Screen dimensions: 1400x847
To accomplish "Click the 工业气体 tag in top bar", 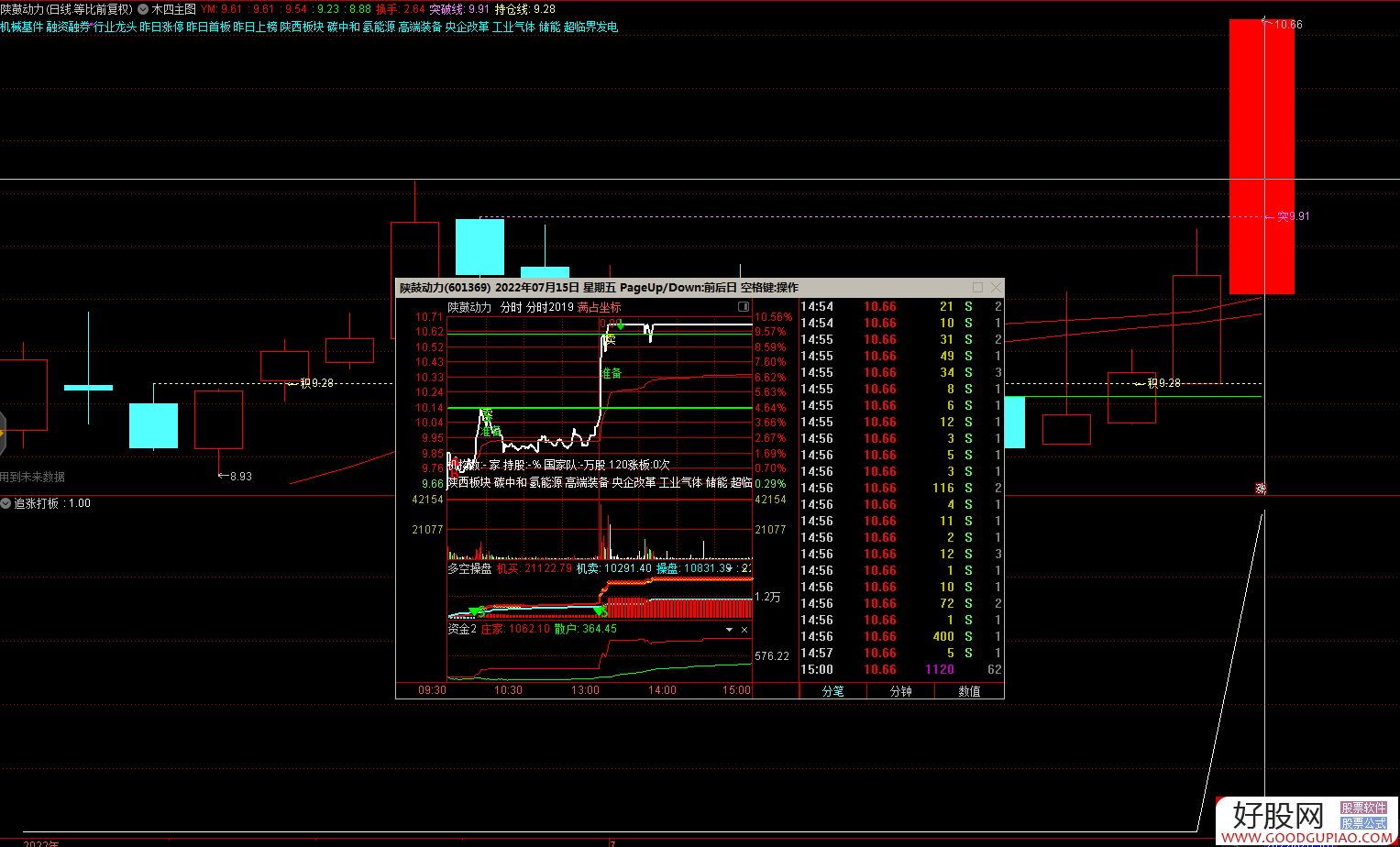I will [x=513, y=27].
